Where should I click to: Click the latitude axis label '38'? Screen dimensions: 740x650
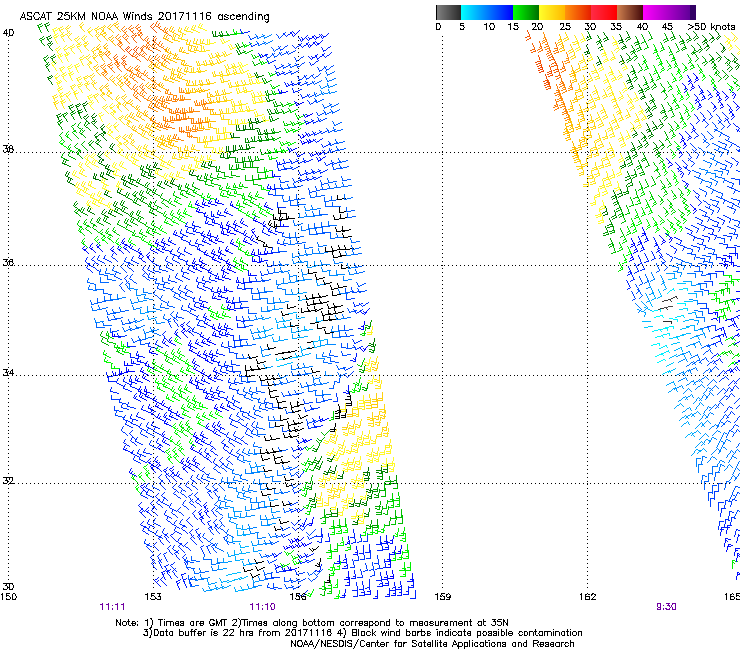point(8,150)
